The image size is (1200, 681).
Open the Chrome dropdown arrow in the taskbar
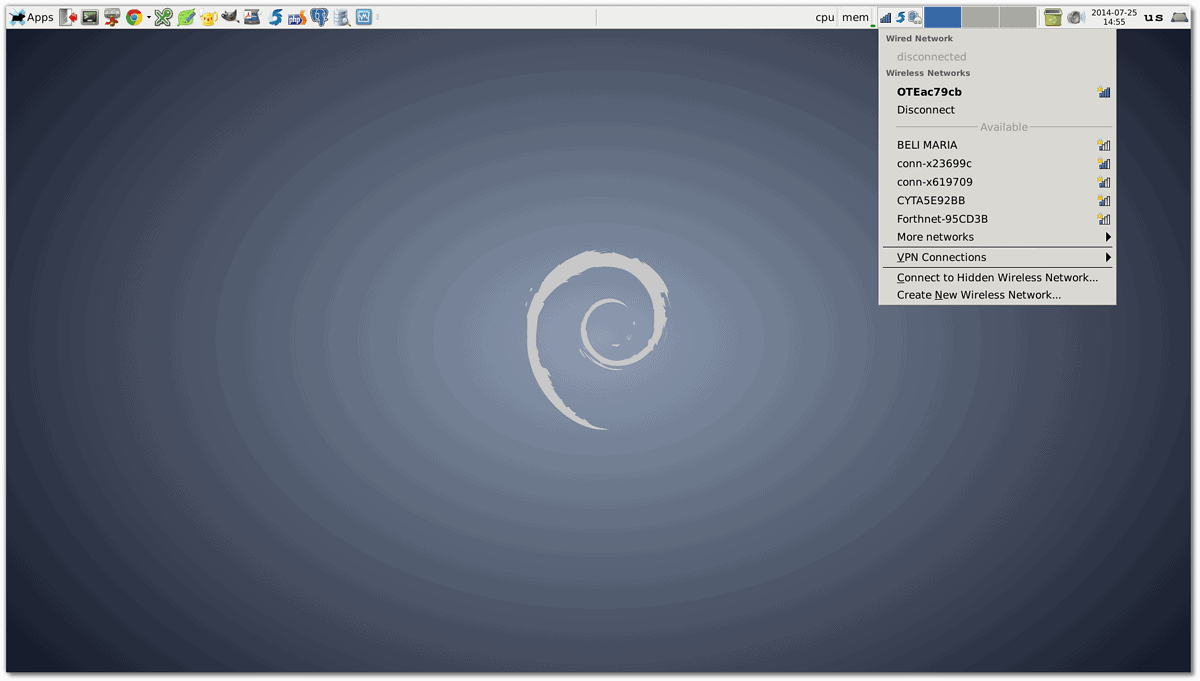(147, 17)
